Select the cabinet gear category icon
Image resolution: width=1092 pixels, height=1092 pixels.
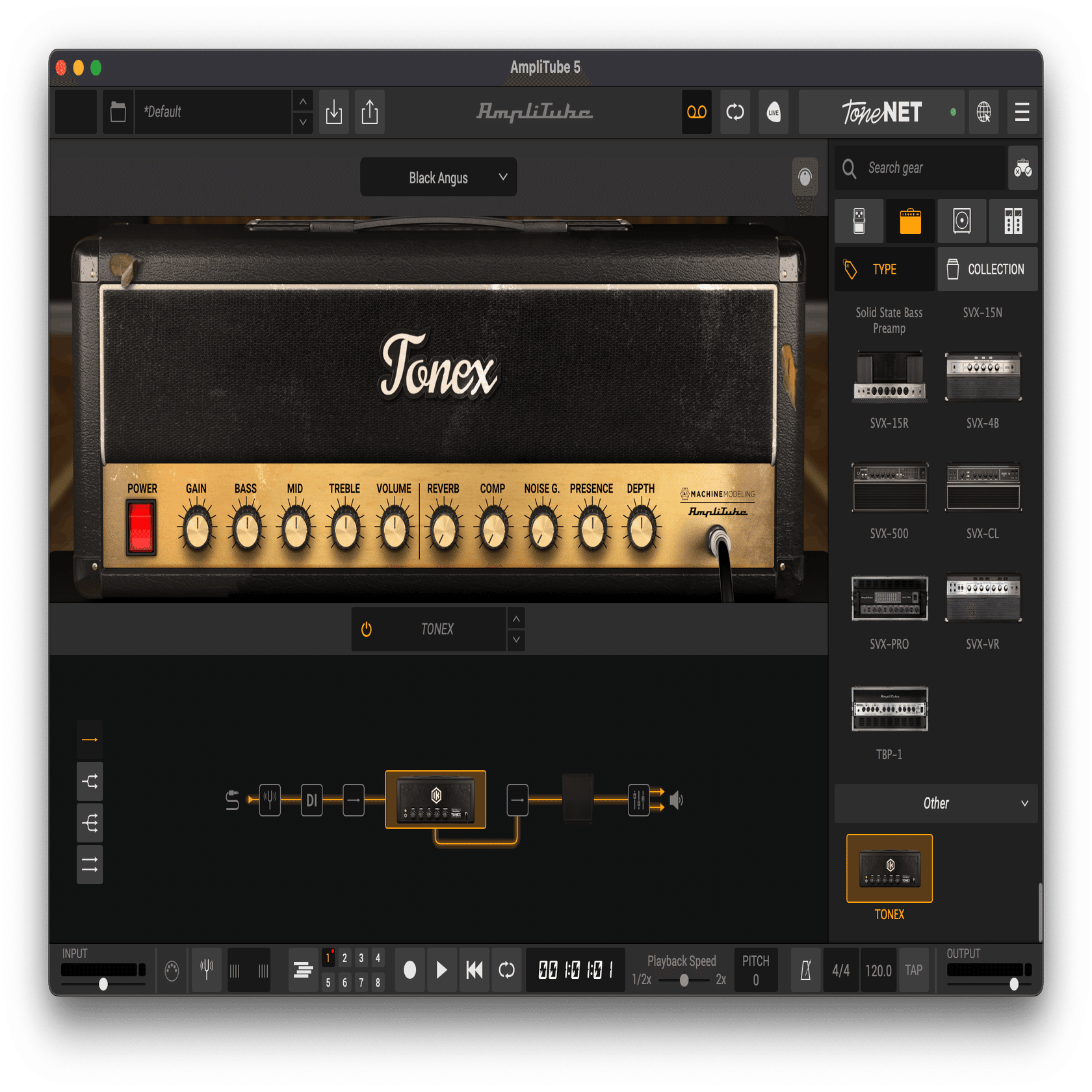point(961,221)
